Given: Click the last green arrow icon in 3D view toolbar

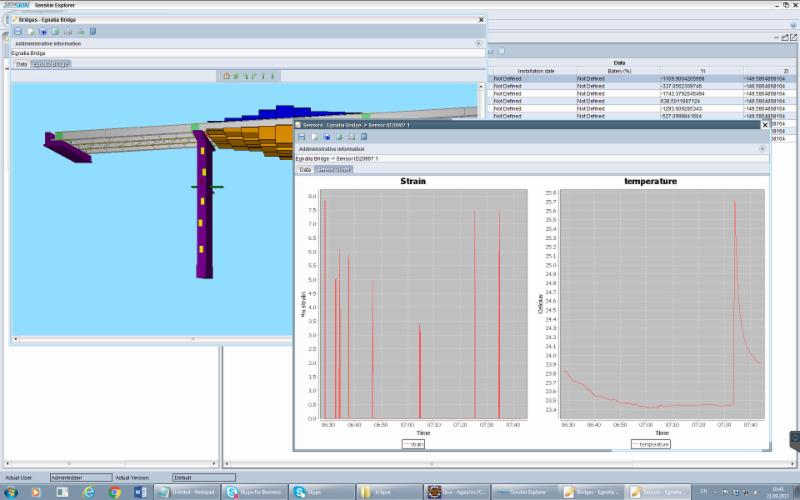Looking at the screenshot, I should pos(273,75).
